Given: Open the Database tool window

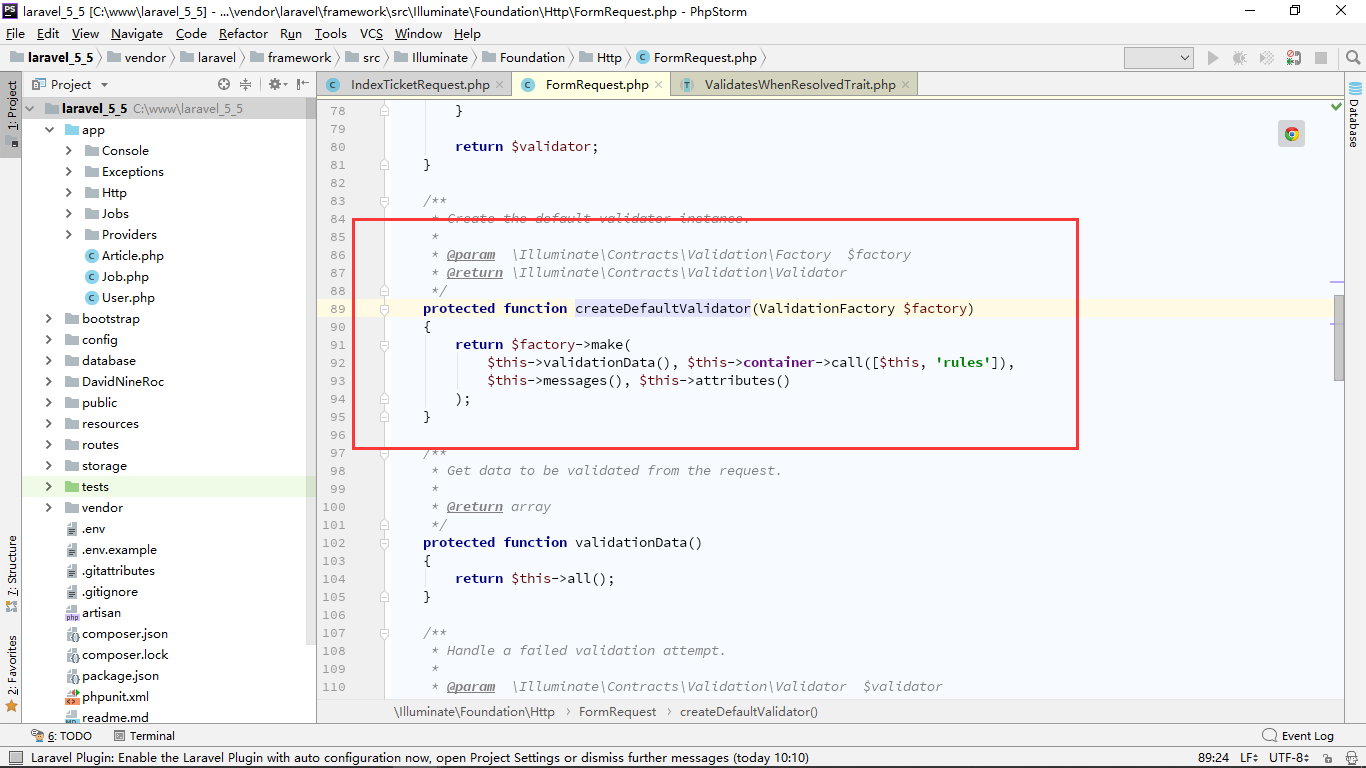Looking at the screenshot, I should [1355, 116].
